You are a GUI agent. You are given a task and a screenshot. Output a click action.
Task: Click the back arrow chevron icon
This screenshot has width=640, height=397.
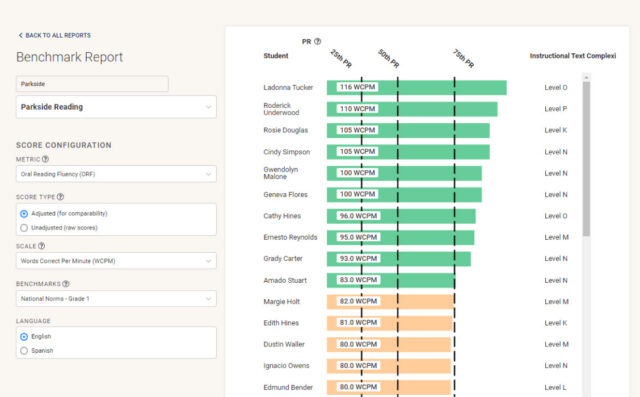pyautogui.click(x=20, y=35)
